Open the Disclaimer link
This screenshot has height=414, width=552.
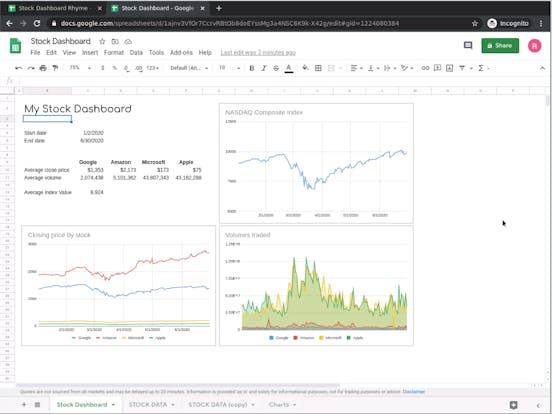pyautogui.click(x=414, y=391)
